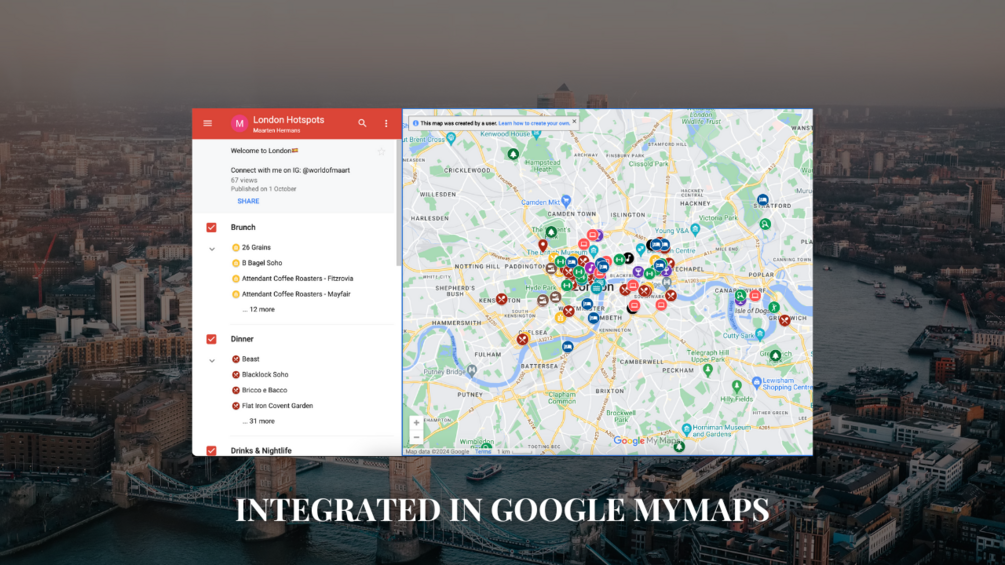Select the green tree marker in Regent's Park
The image size is (1005, 565).
coord(551,231)
